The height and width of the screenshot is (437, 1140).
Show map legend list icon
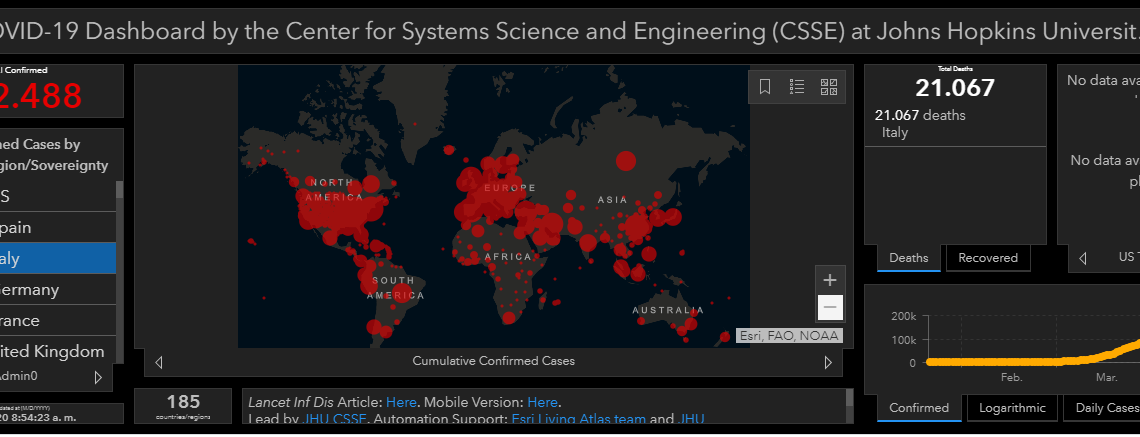click(797, 87)
